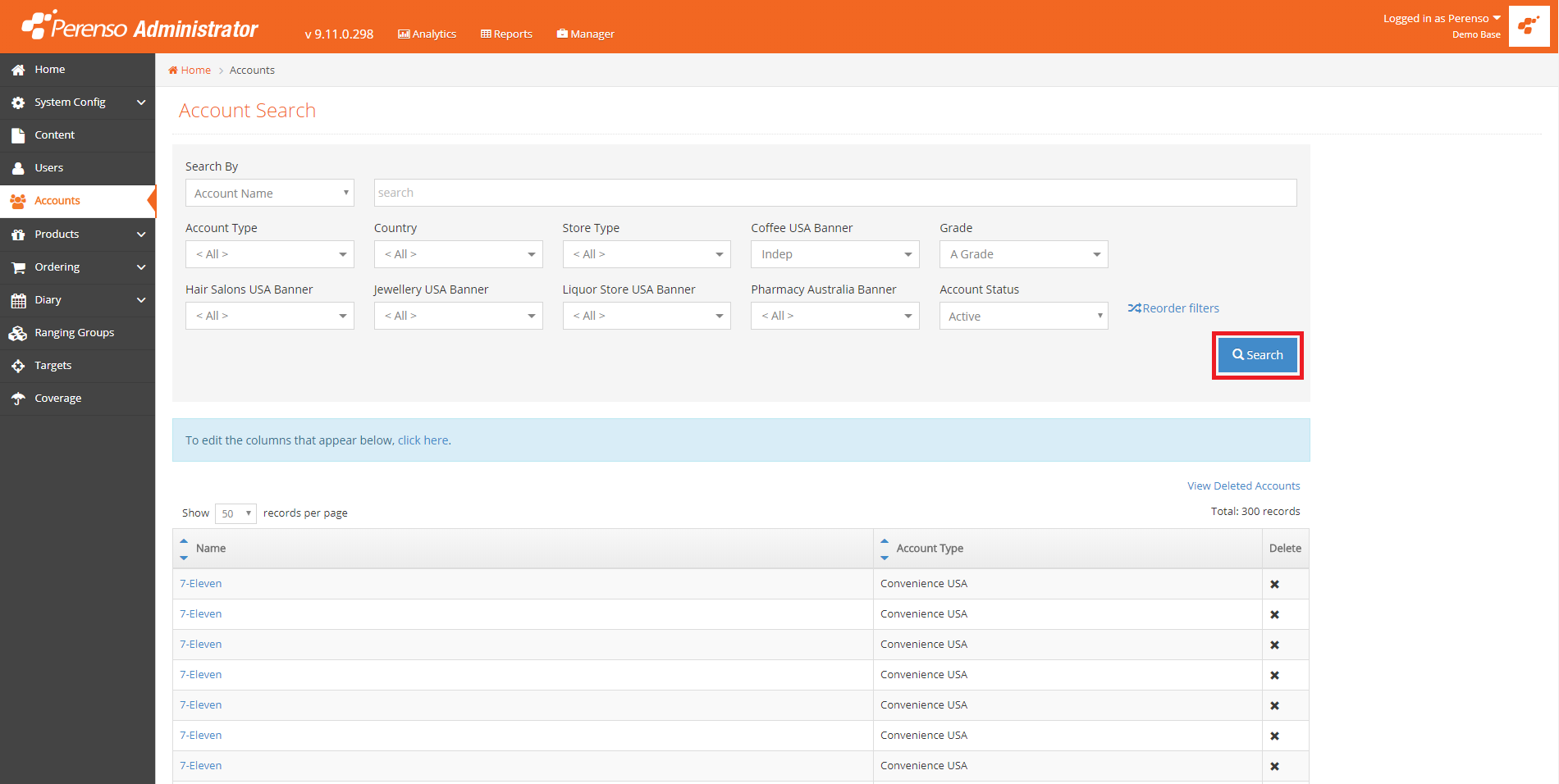
Task: Click the Products gift box icon
Action: (18, 235)
